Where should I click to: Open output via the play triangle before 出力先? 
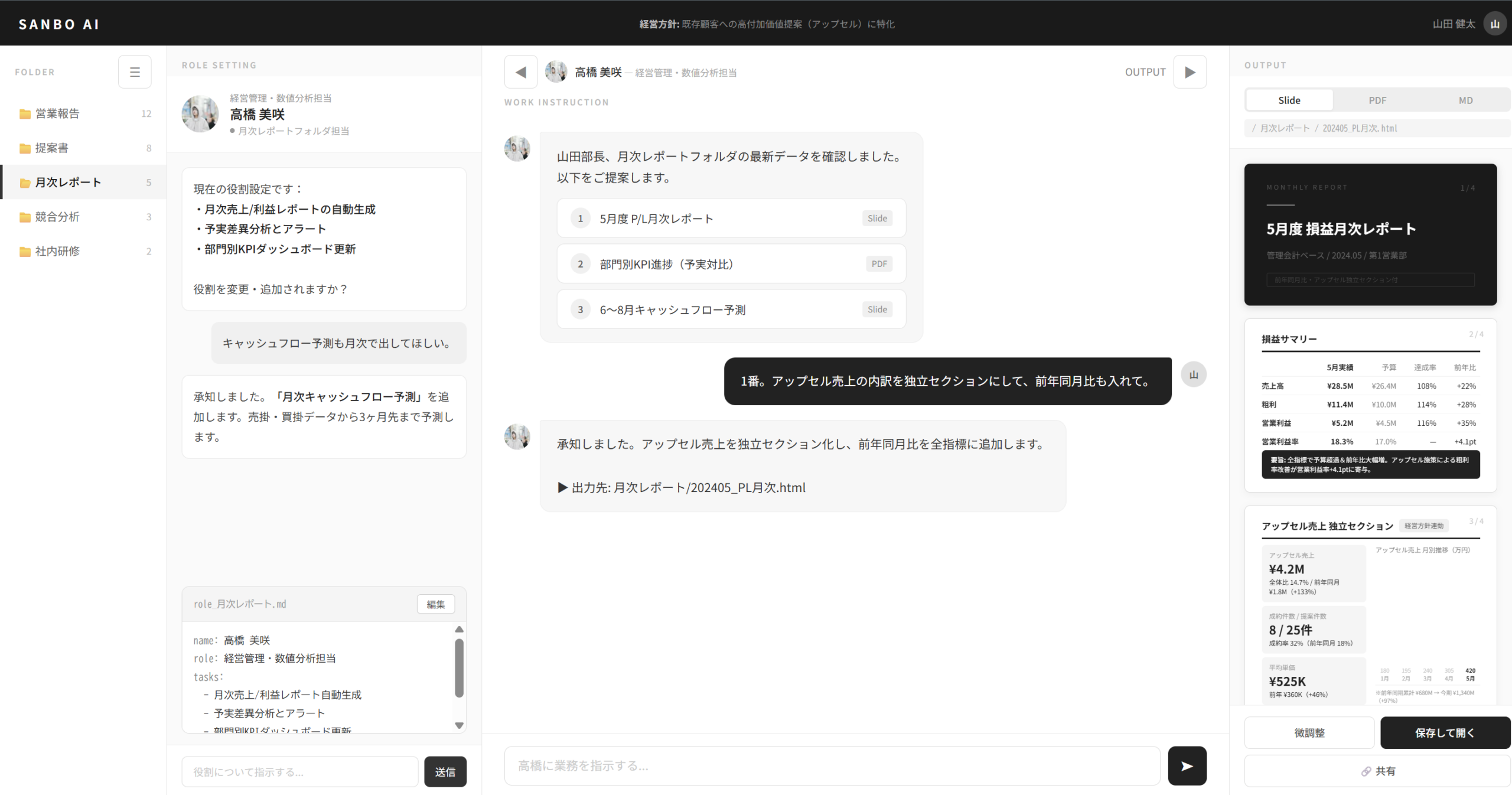(562, 487)
